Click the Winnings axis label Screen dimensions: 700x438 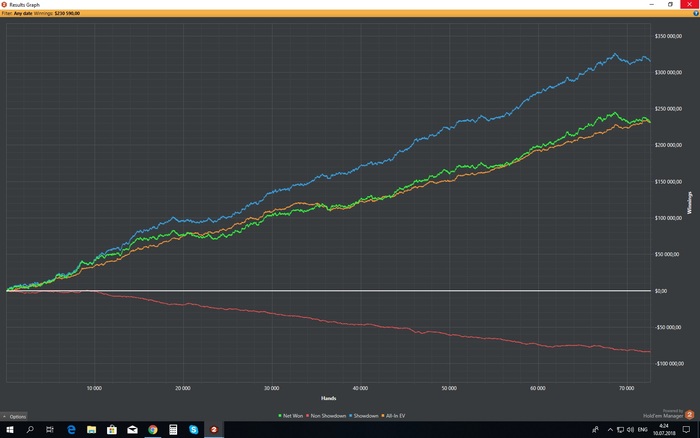click(690, 203)
